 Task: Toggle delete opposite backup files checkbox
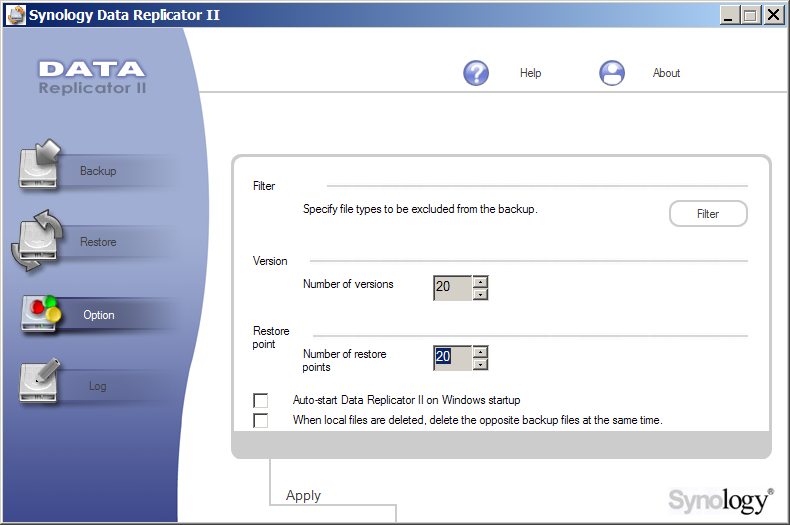[260, 421]
